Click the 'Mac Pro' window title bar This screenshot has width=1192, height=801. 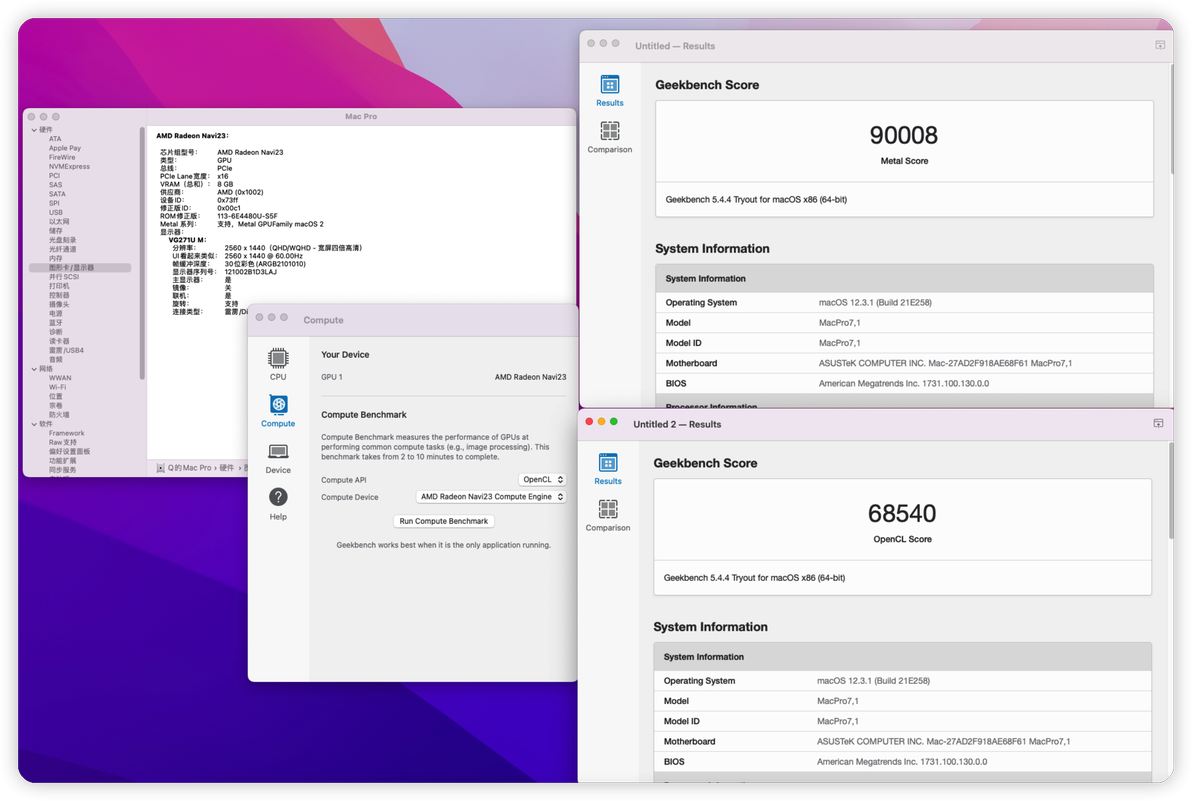pos(361,116)
